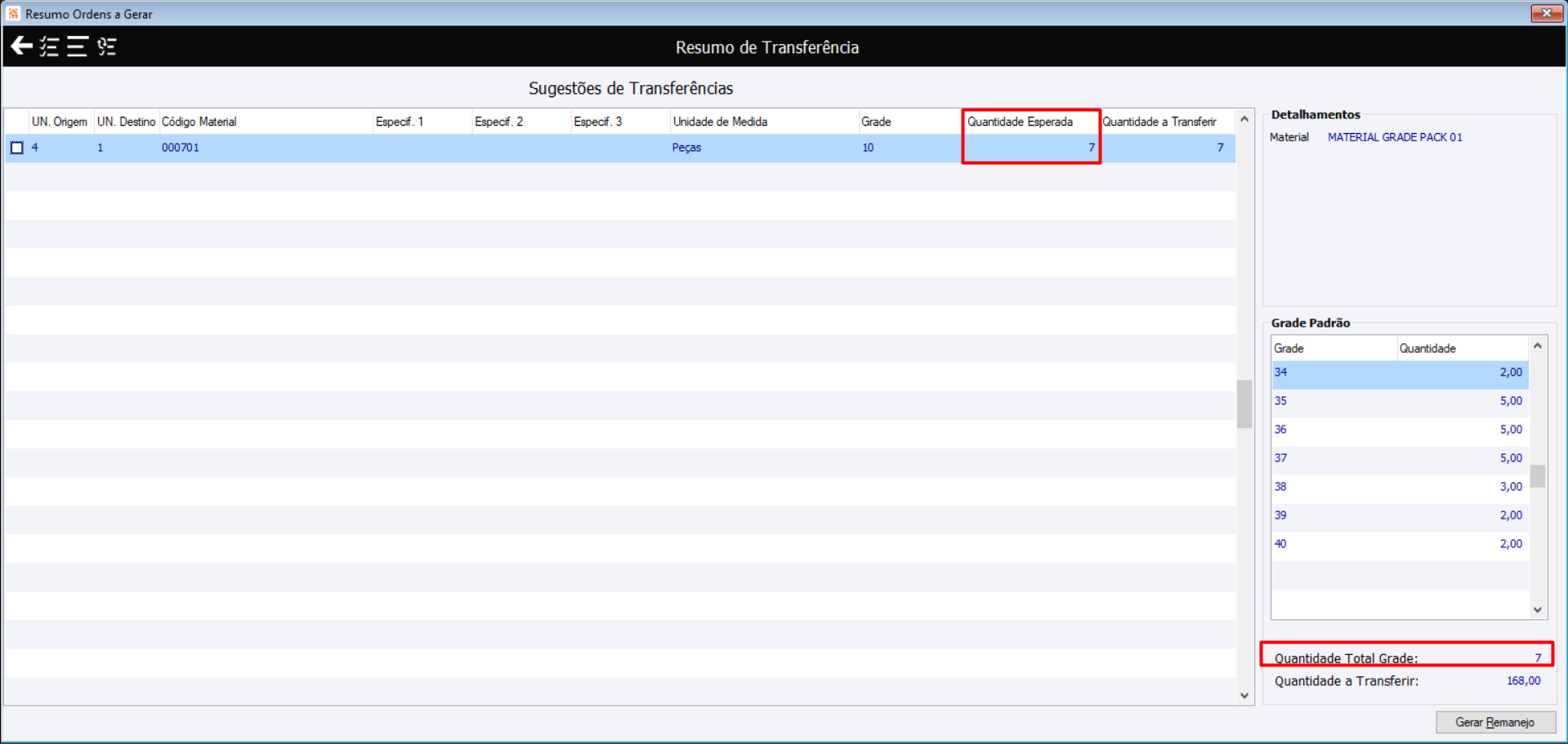Image resolution: width=1568 pixels, height=744 pixels.
Task: Tick the checkbox for material 000701 row
Action: 17,148
